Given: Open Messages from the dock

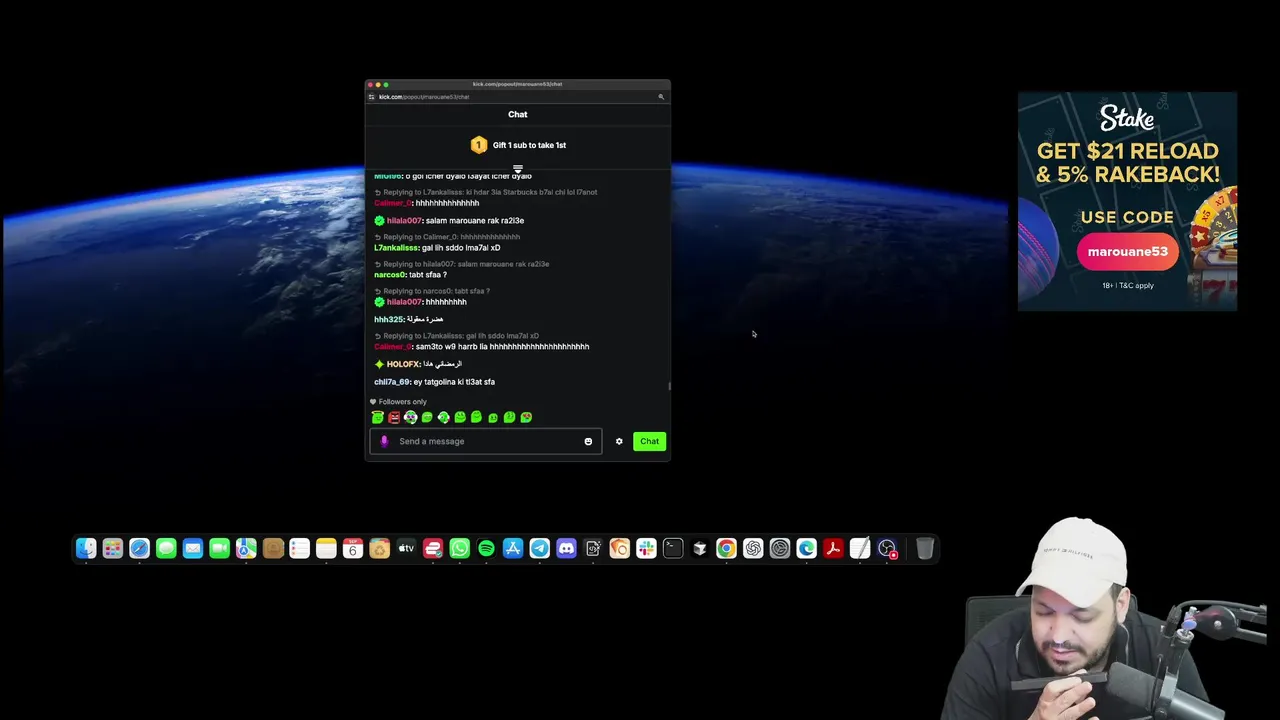Looking at the screenshot, I should (x=166, y=548).
